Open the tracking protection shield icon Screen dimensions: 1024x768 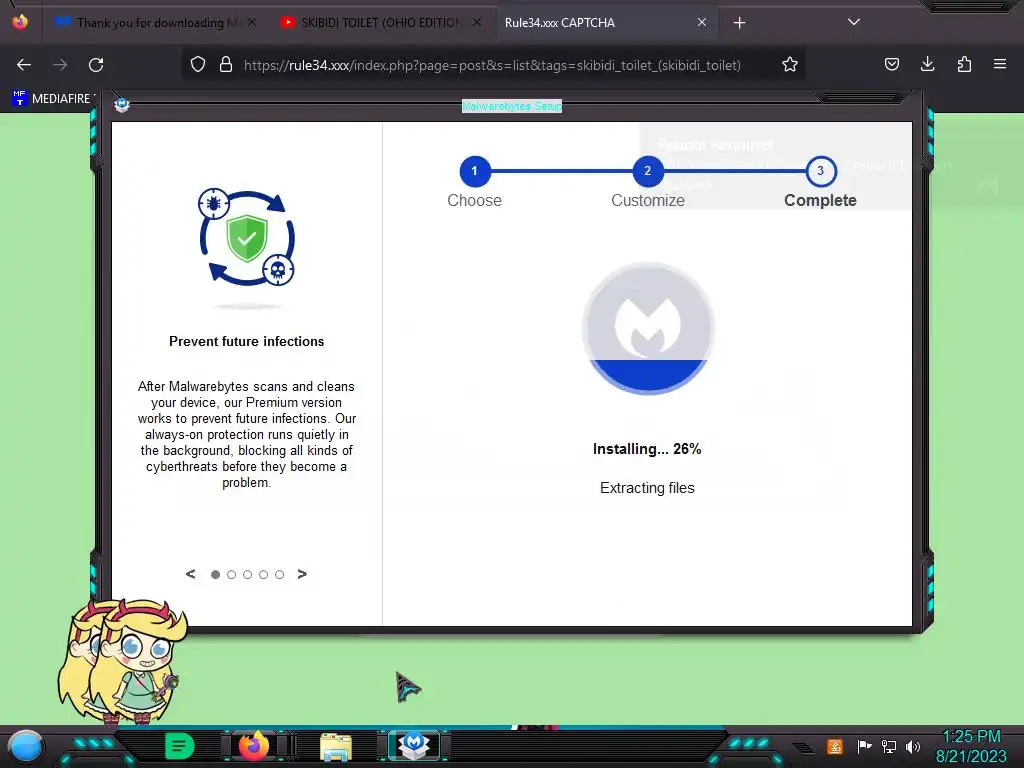pos(198,65)
